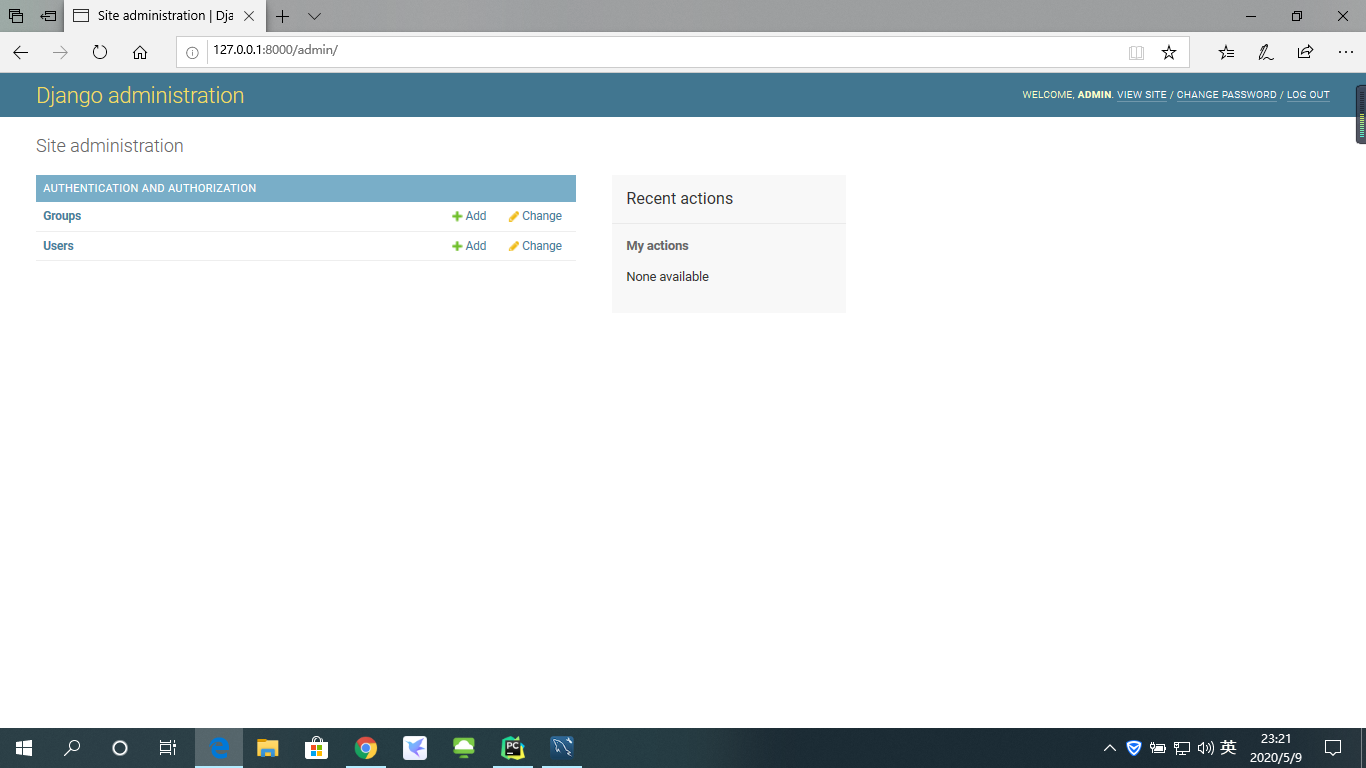Image resolution: width=1366 pixels, height=768 pixels.
Task: Open the clock and calendar
Action: 1275,748
